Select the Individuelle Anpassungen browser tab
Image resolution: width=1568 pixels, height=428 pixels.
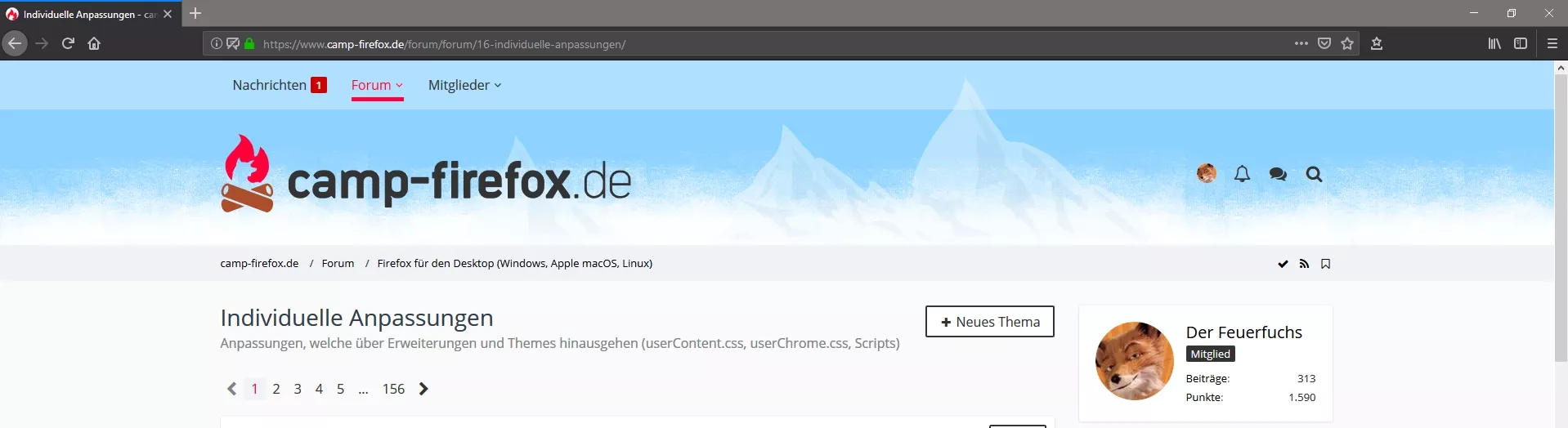tap(90, 14)
